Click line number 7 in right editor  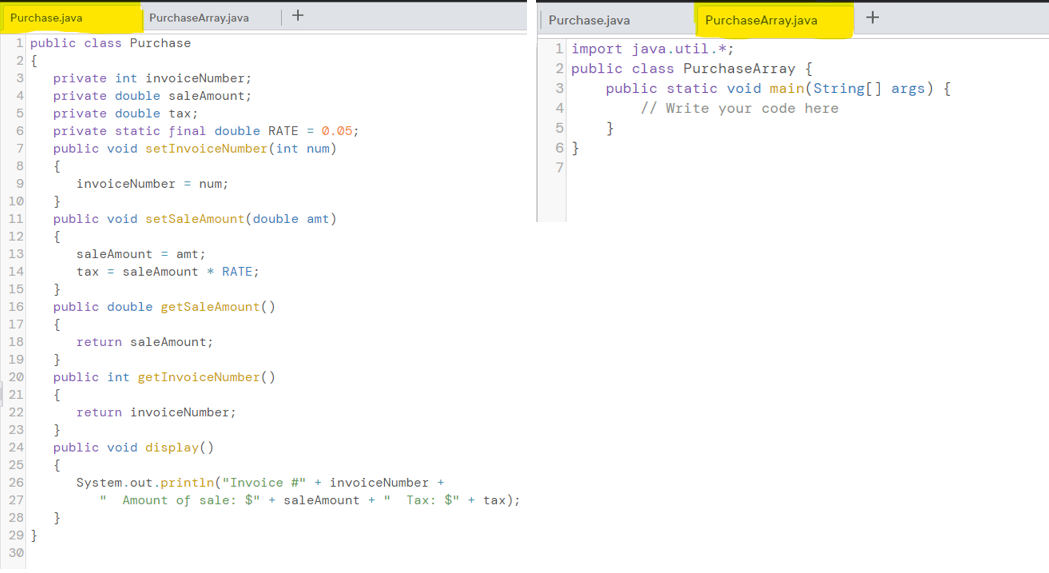559,167
